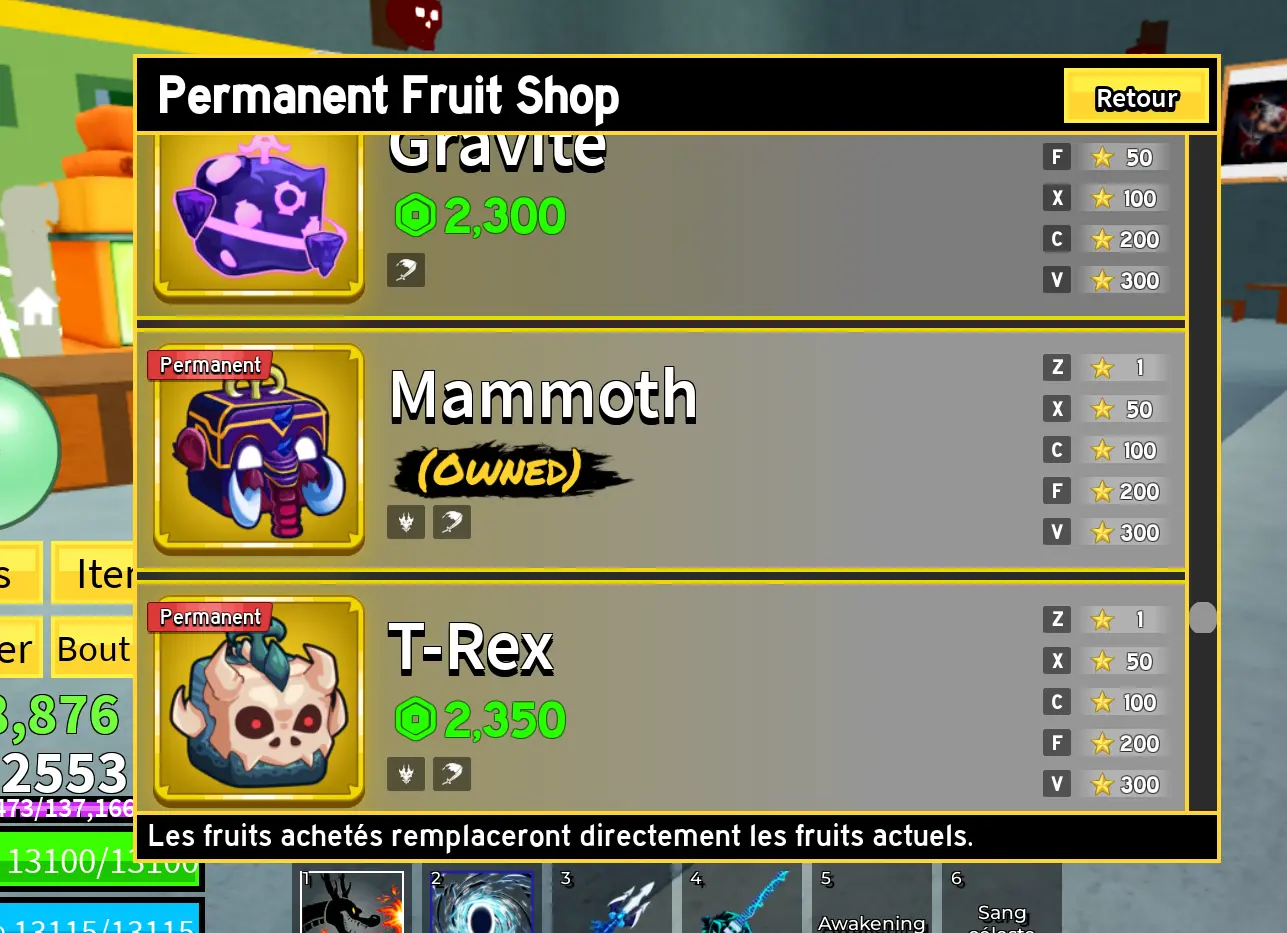Click the Mammoth V key skill row
1287x933 pixels.
tap(1105, 532)
